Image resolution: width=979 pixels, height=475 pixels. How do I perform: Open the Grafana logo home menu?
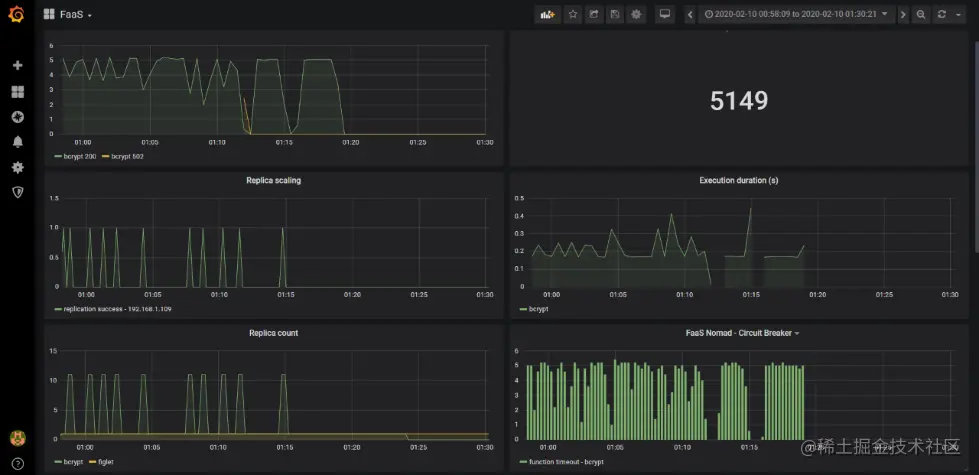[x=17, y=15]
